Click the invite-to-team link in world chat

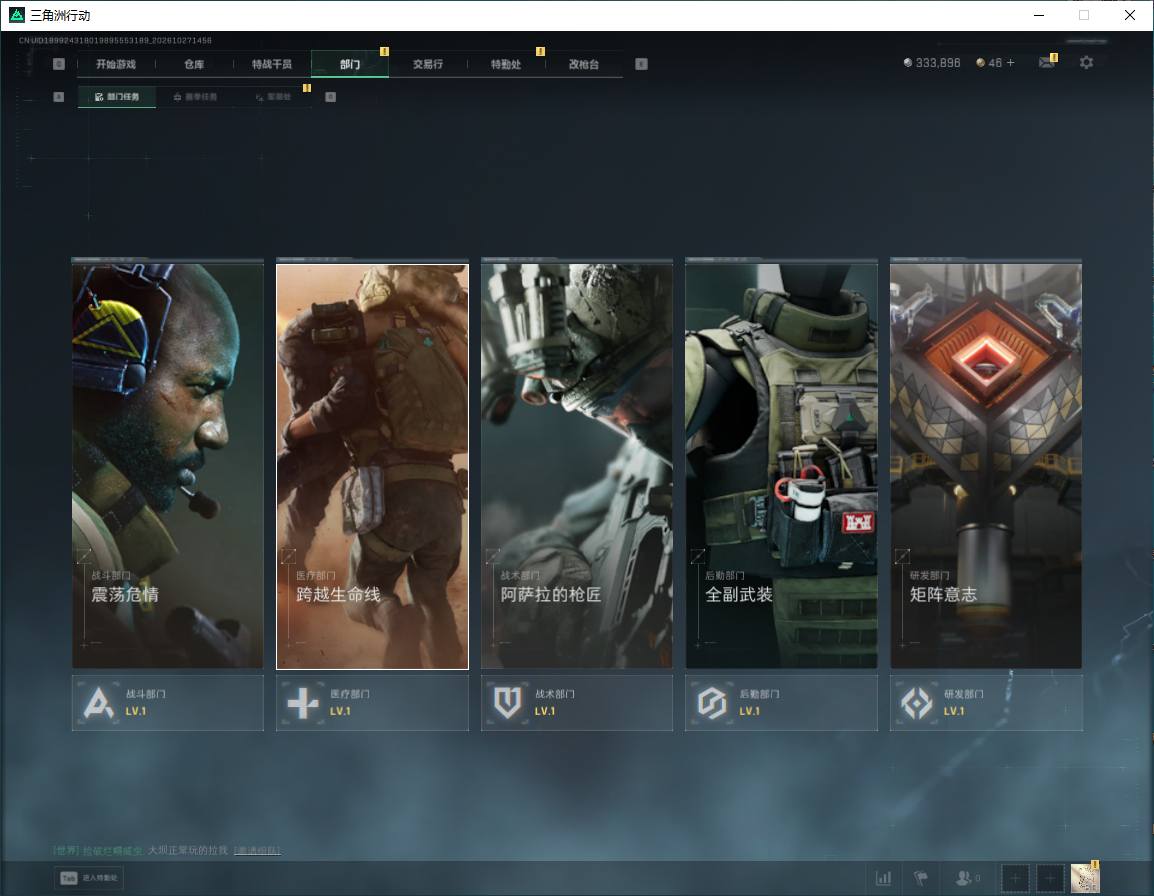(x=257, y=850)
